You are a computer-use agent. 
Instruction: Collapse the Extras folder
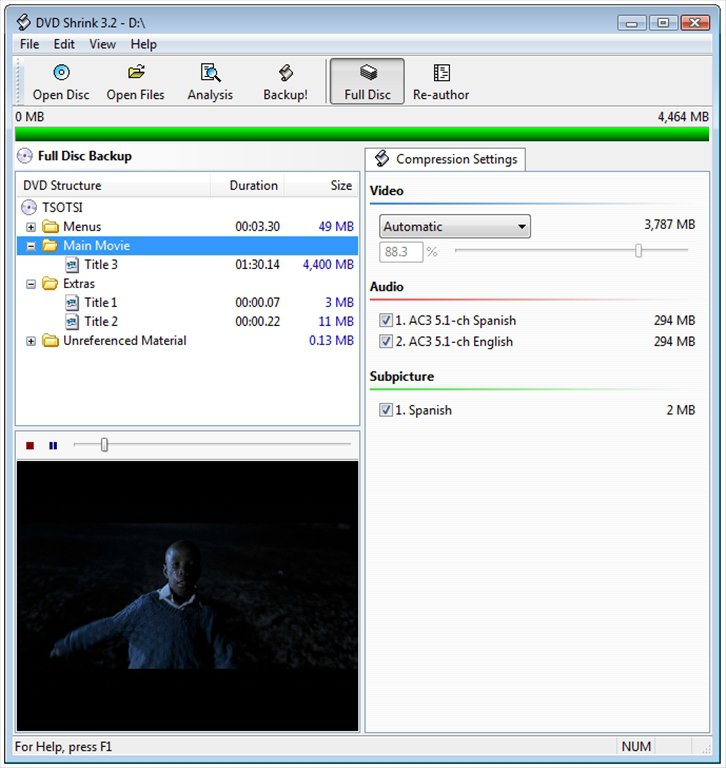(x=31, y=284)
